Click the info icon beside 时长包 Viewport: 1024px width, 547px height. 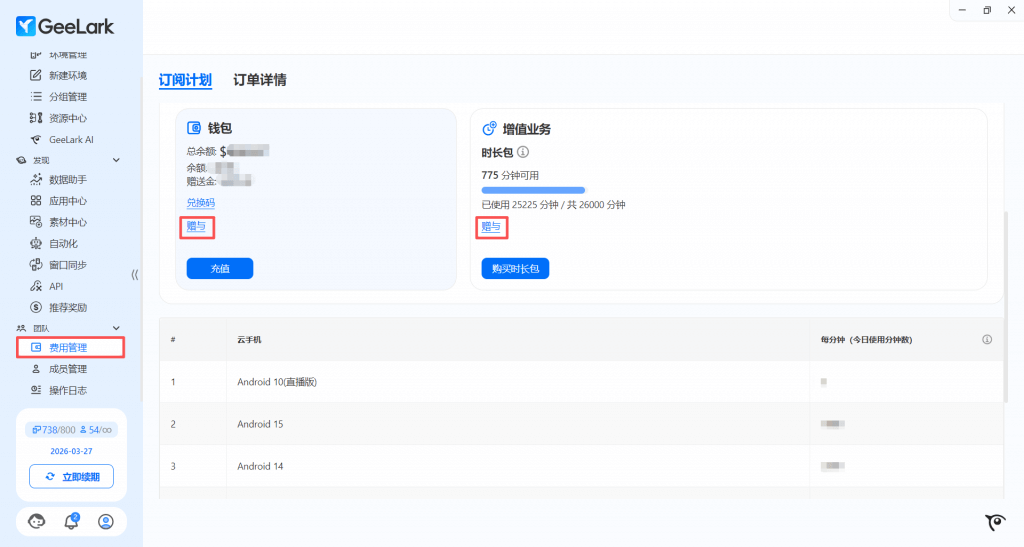[523, 152]
